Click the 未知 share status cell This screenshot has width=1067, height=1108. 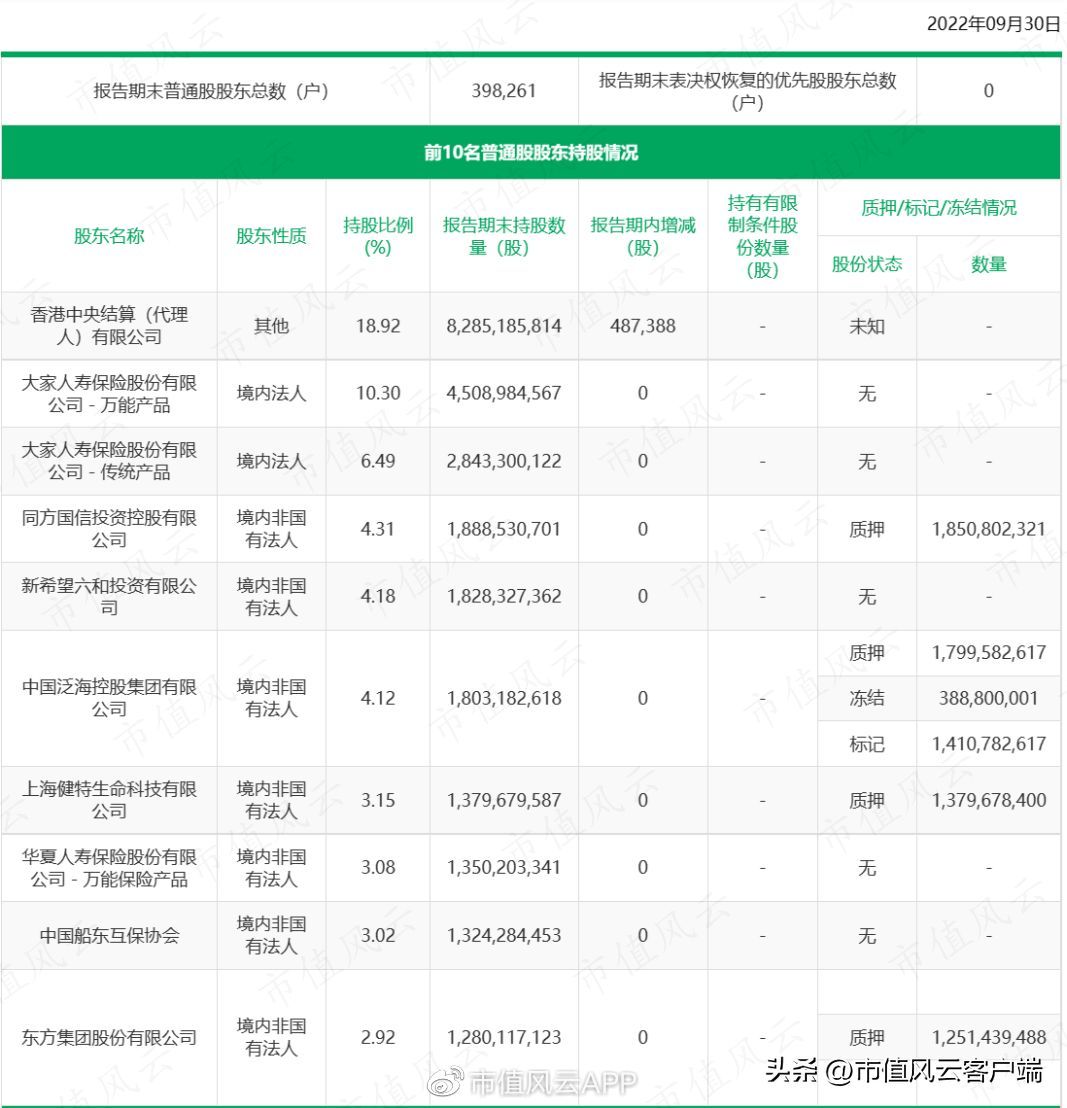tap(866, 326)
